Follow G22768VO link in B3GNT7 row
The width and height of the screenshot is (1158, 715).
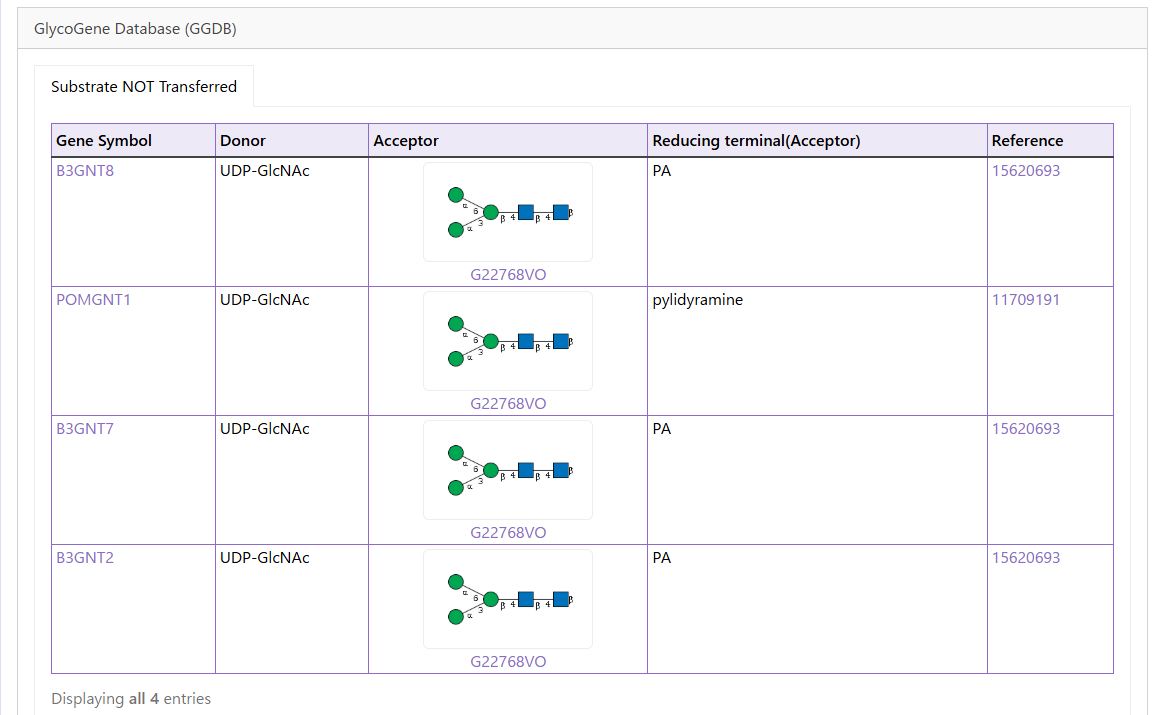click(508, 533)
